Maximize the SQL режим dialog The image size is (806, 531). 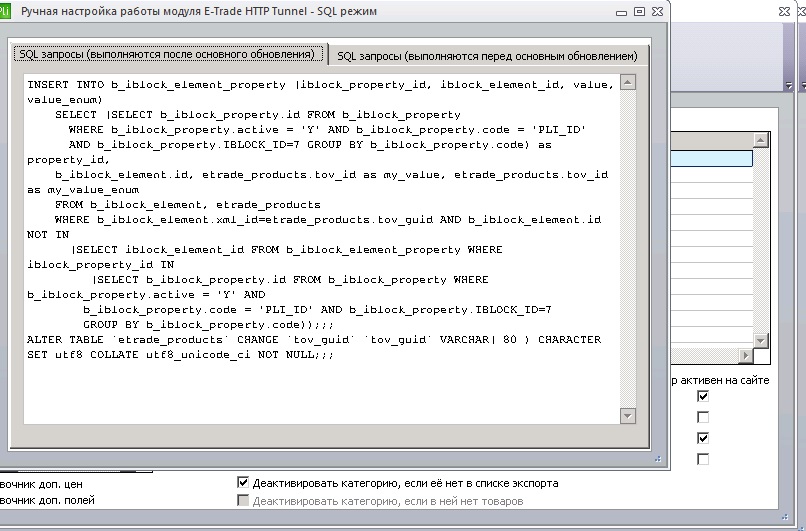click(639, 11)
